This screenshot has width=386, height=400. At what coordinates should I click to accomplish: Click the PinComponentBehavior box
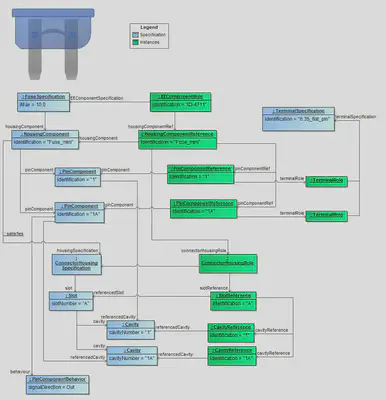[58, 385]
